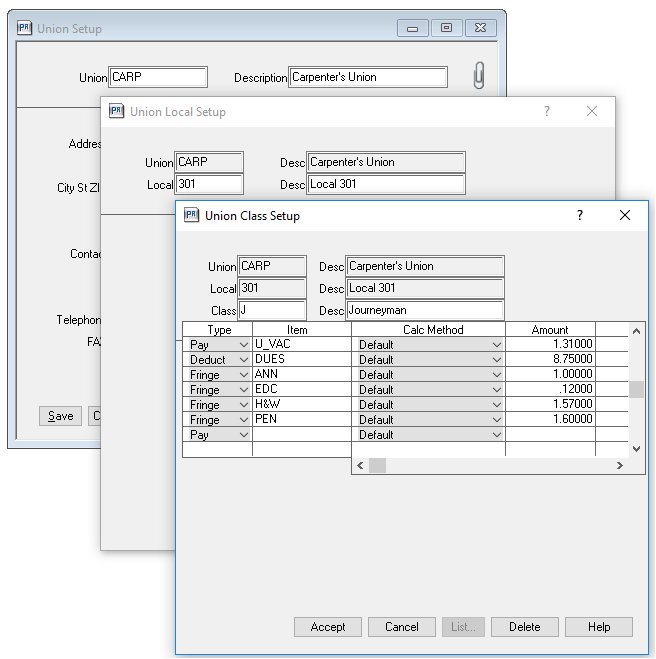Click the Item column header
The image size is (656, 659).
tap(302, 330)
